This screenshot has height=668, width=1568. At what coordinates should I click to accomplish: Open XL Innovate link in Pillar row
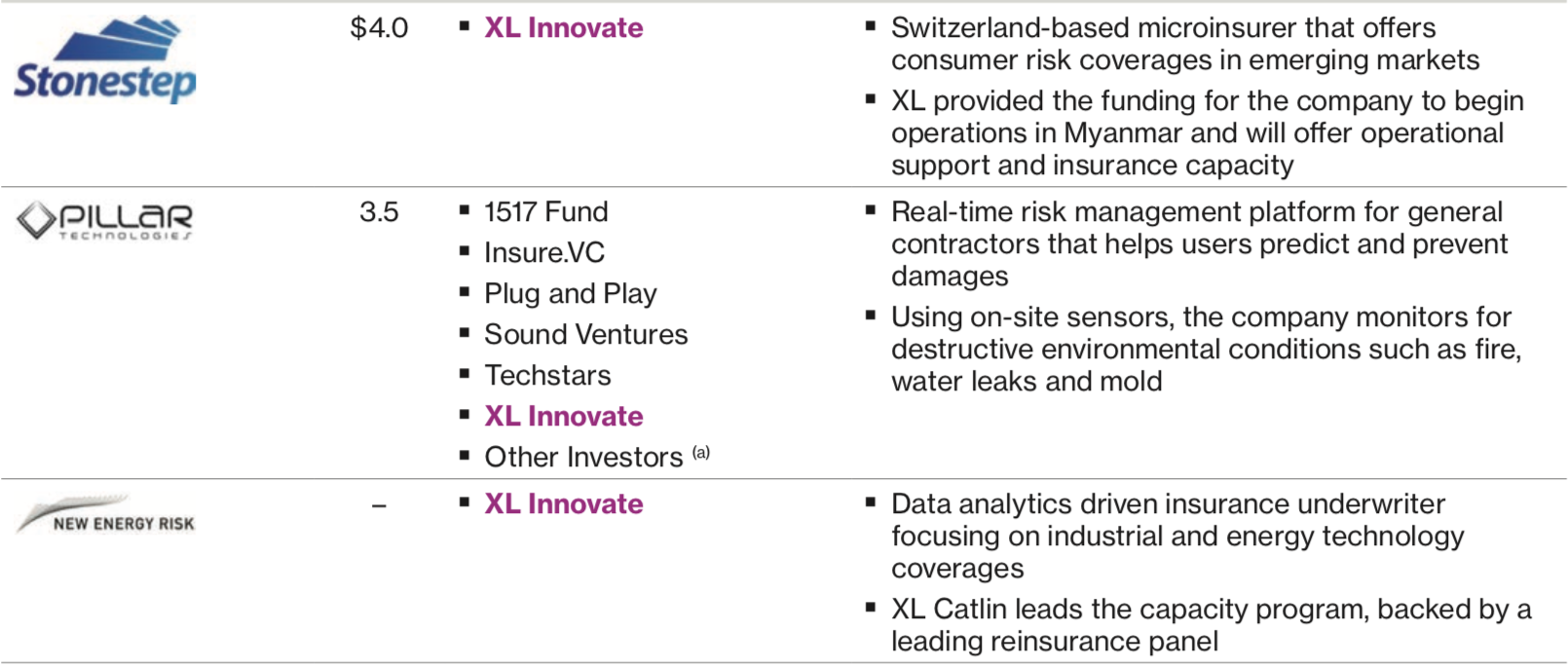(x=564, y=416)
